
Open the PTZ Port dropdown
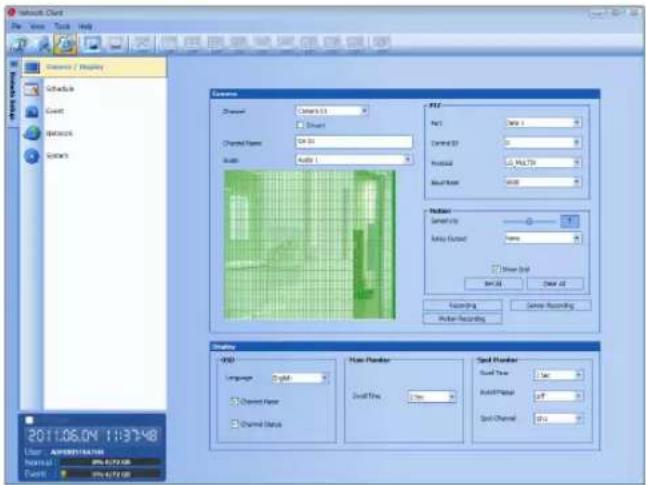[543, 122]
